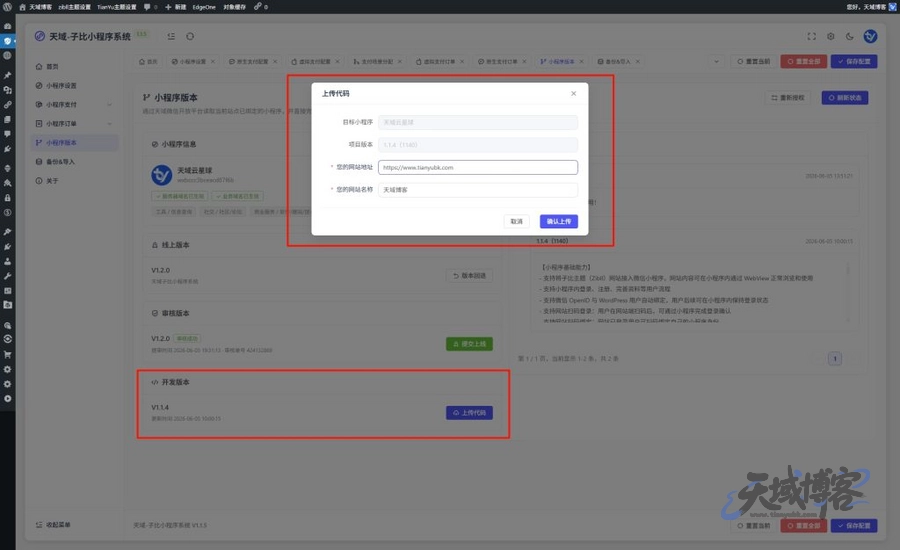Switch to the 首页 tab

(x=148, y=61)
